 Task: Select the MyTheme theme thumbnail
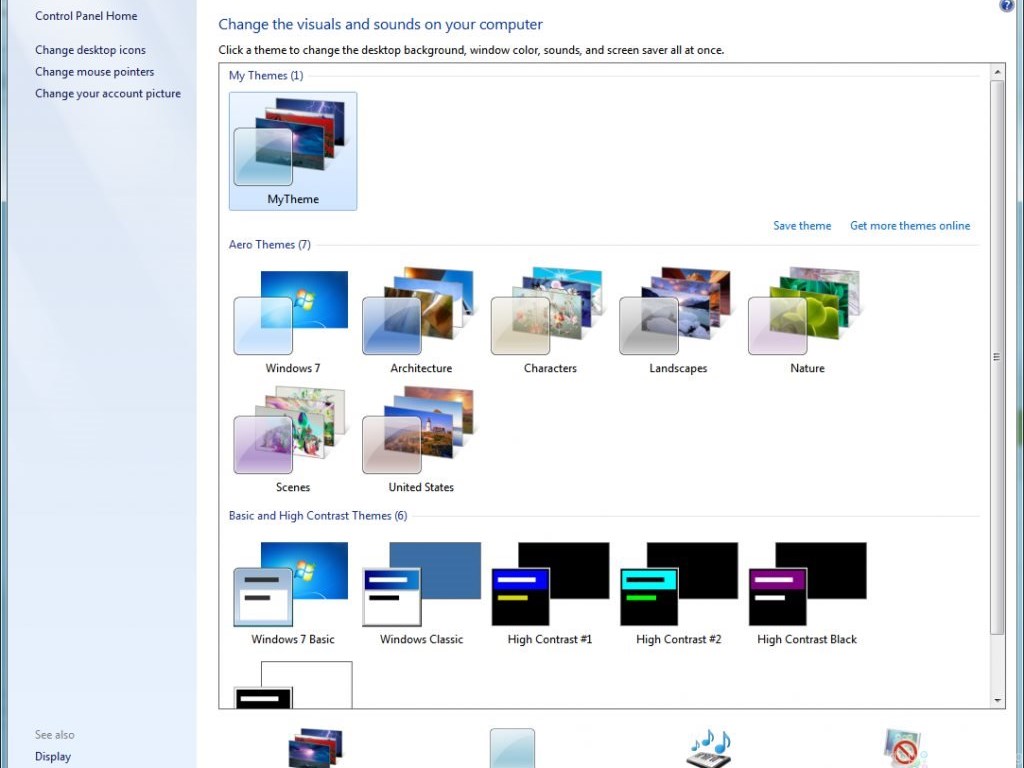293,151
